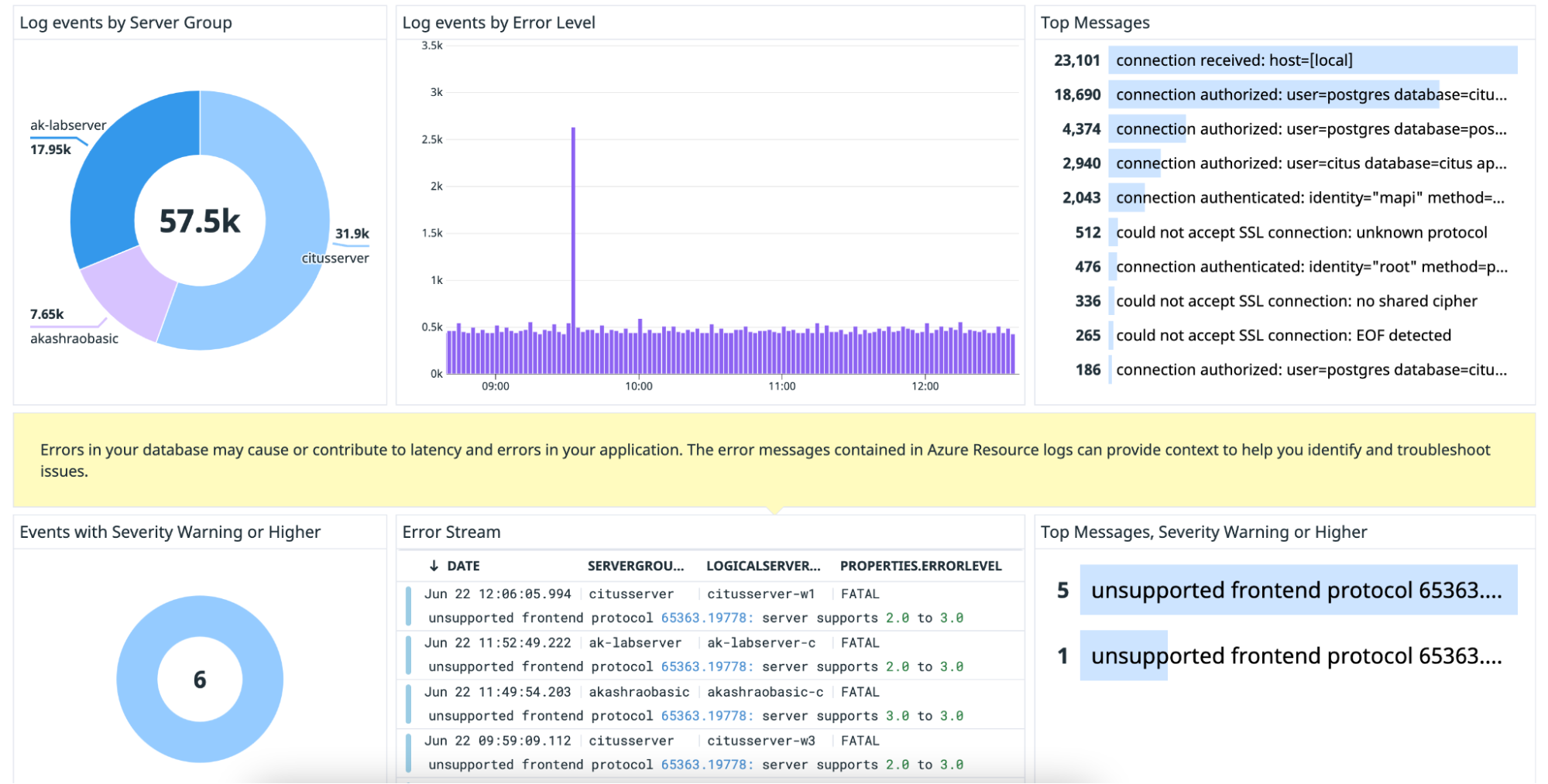Click the blue severity indicator beside the citusserver-w3 row
The height and width of the screenshot is (784, 1548).
409,751
